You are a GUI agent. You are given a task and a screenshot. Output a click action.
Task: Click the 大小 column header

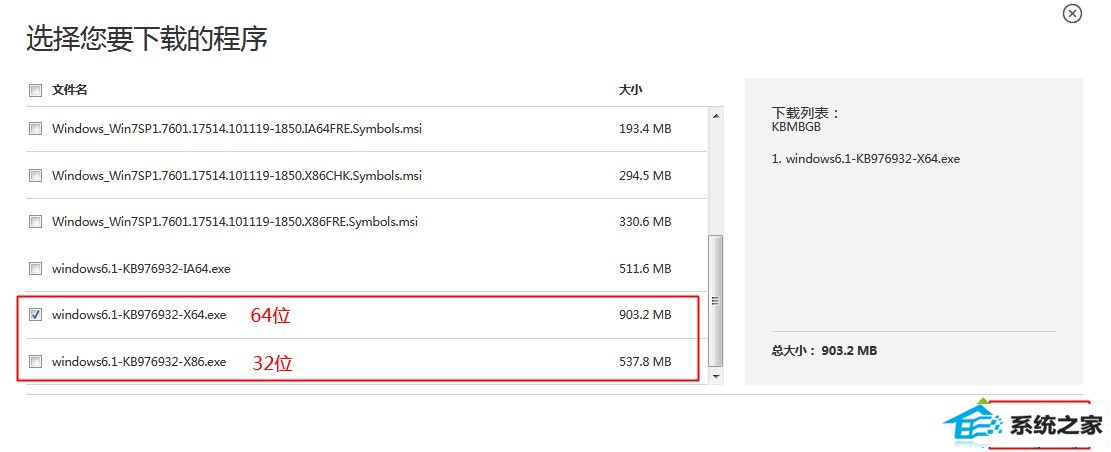coord(631,90)
